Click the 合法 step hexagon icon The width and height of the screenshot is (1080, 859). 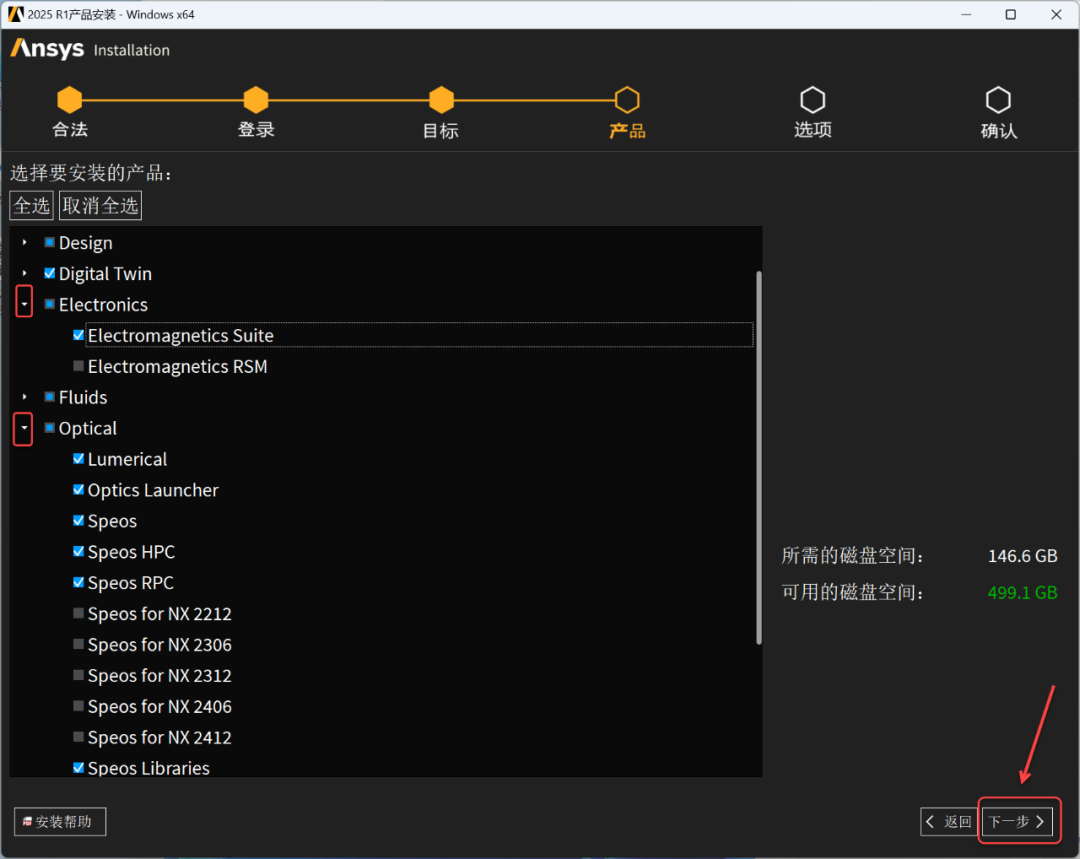click(70, 100)
